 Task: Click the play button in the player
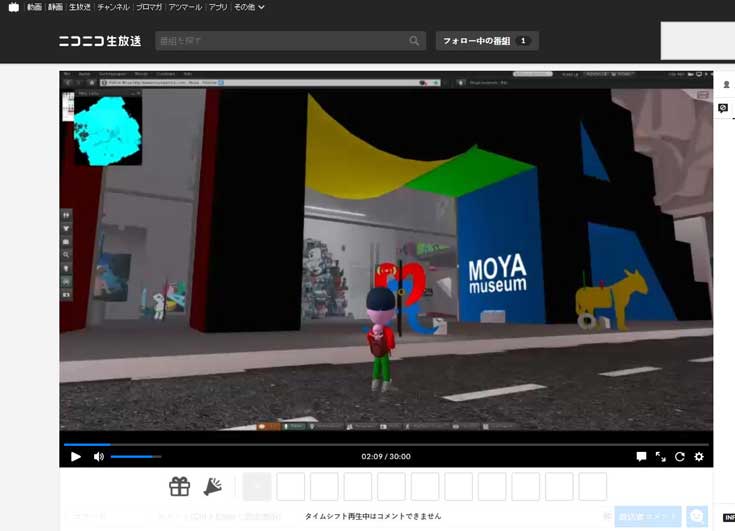[x=76, y=457]
